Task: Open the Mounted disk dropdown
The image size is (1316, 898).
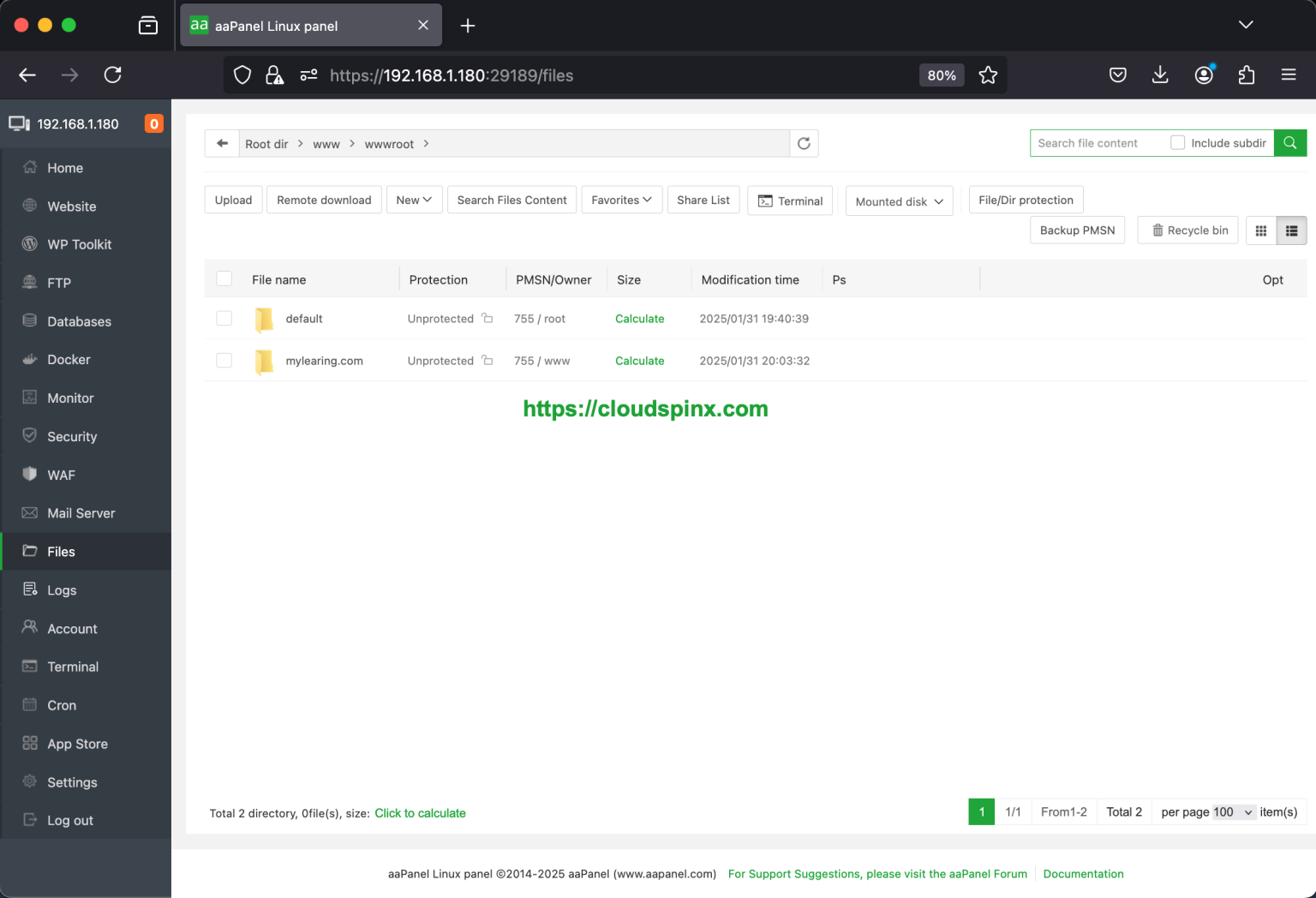Action: [x=898, y=201]
